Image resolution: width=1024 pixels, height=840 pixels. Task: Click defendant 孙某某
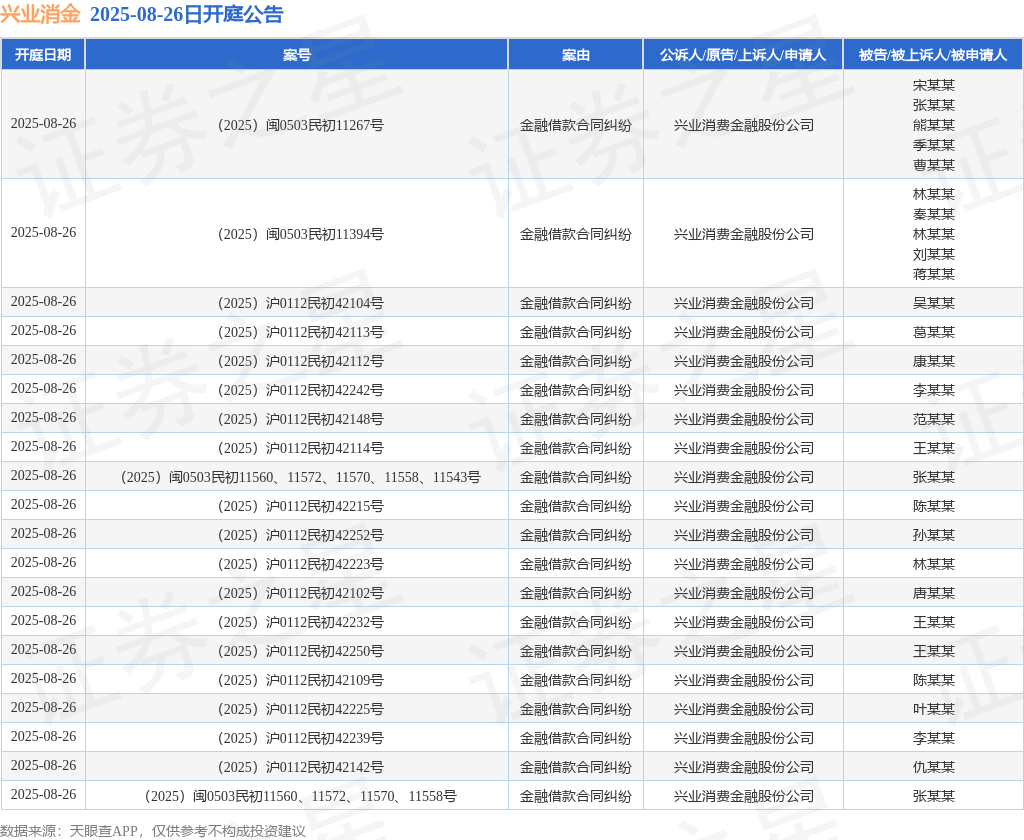pos(933,535)
